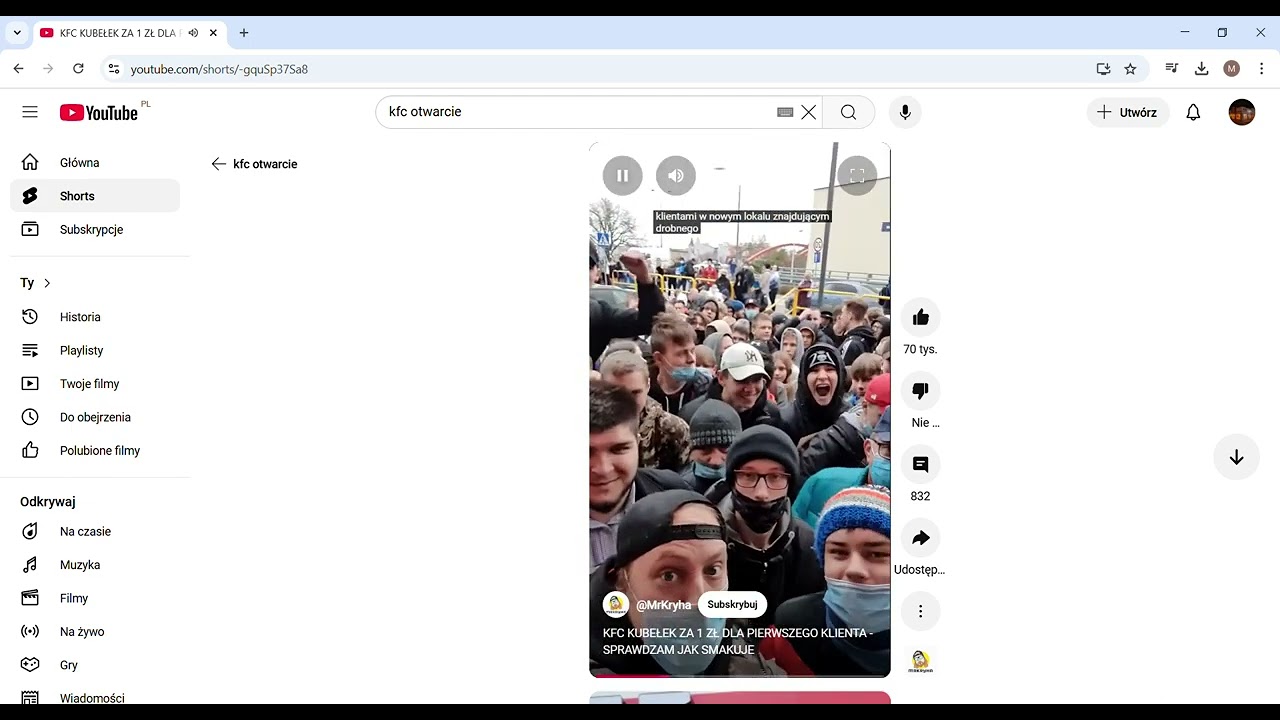This screenshot has height=720, width=1280.
Task: Open the 832 comments
Action: tap(920, 464)
